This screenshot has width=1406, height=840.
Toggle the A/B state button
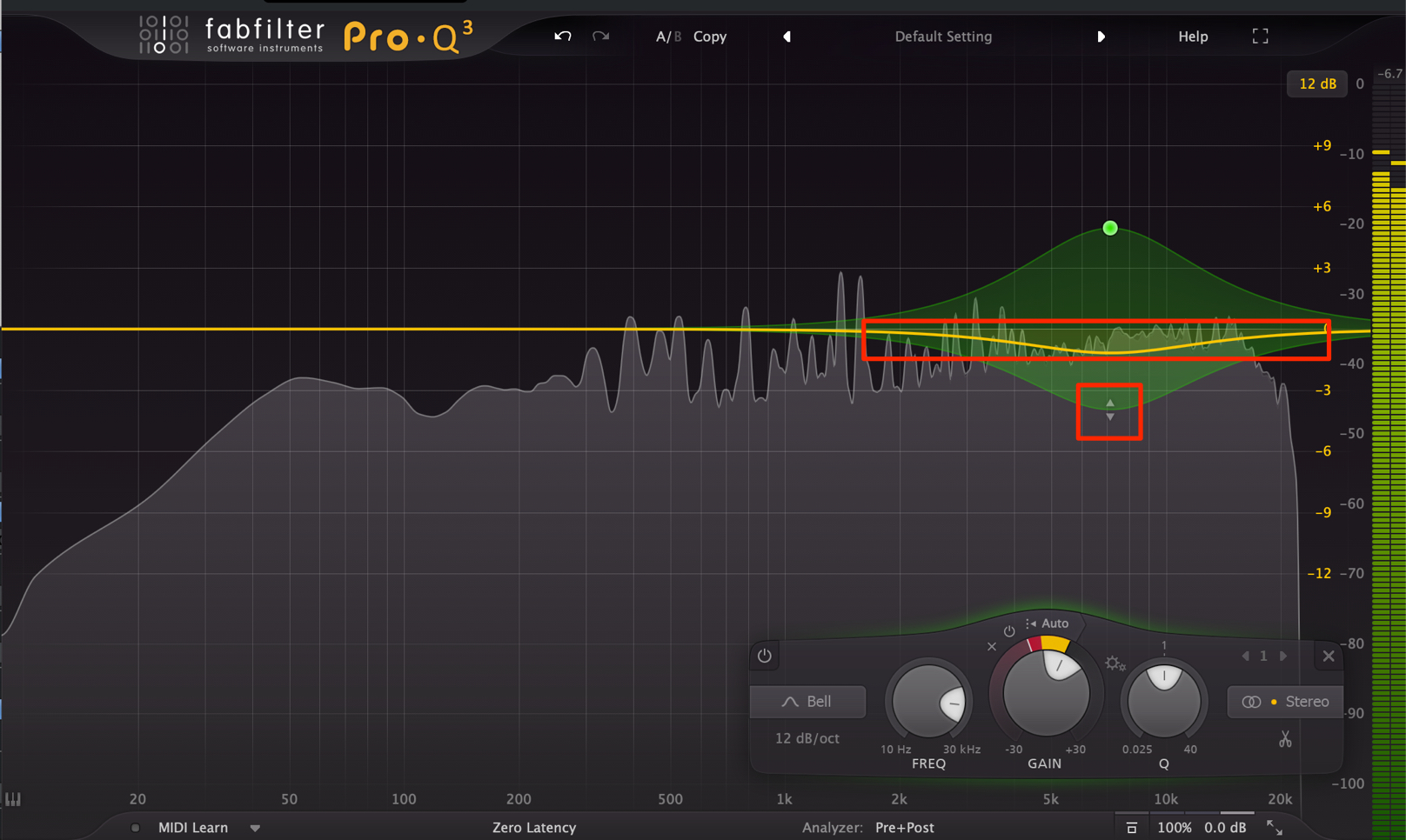tap(668, 37)
